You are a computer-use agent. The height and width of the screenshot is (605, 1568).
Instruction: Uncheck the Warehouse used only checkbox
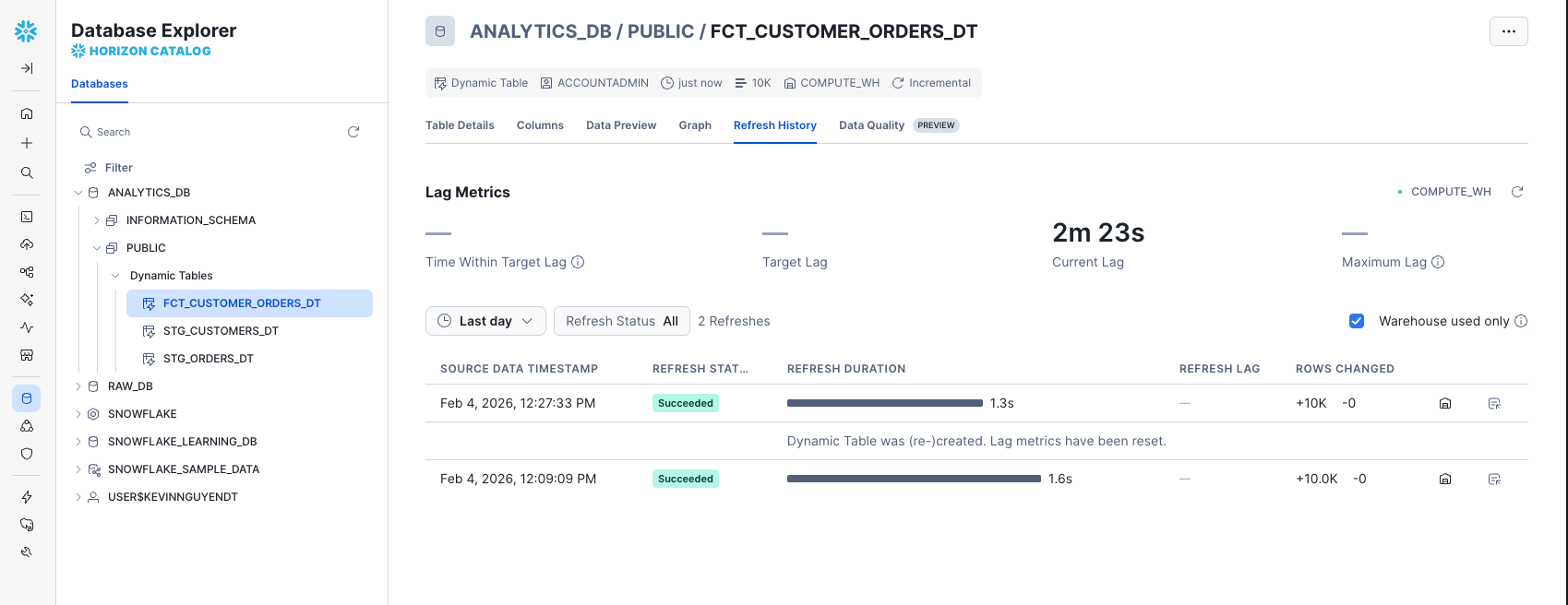1357,321
